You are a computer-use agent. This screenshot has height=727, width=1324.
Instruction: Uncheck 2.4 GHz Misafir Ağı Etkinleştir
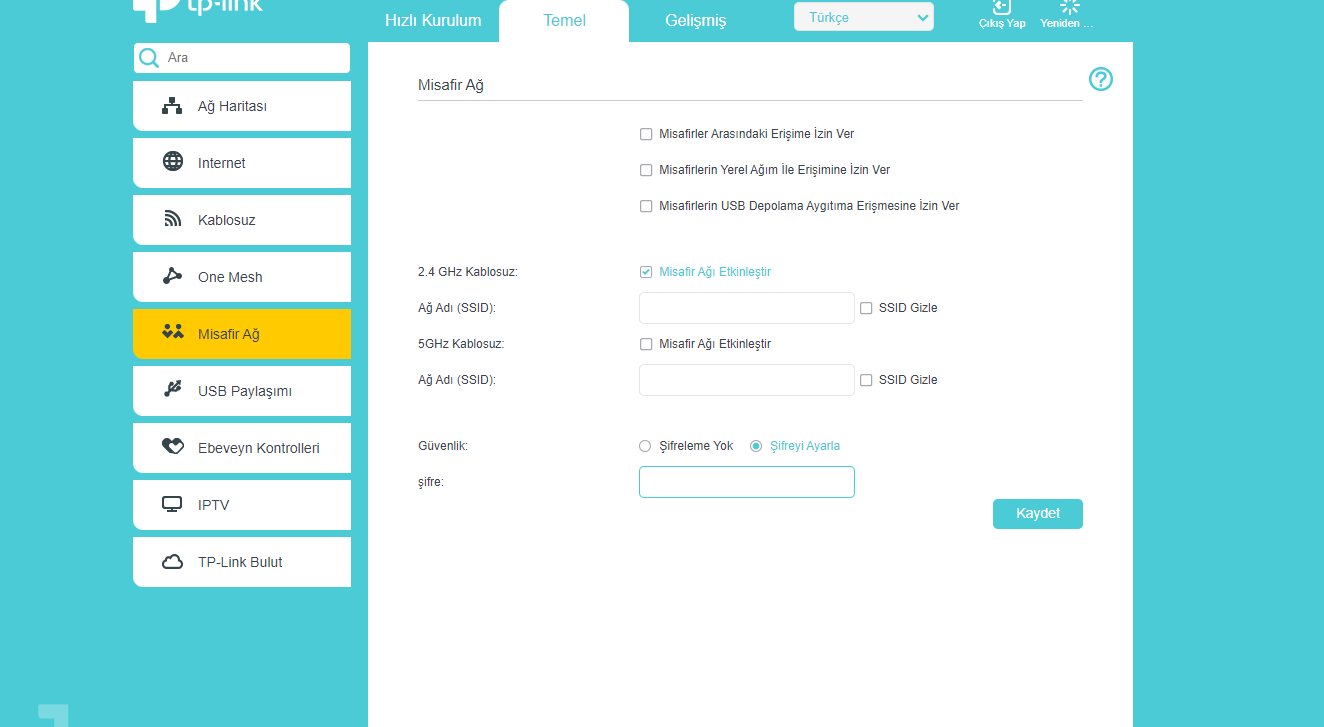point(646,272)
